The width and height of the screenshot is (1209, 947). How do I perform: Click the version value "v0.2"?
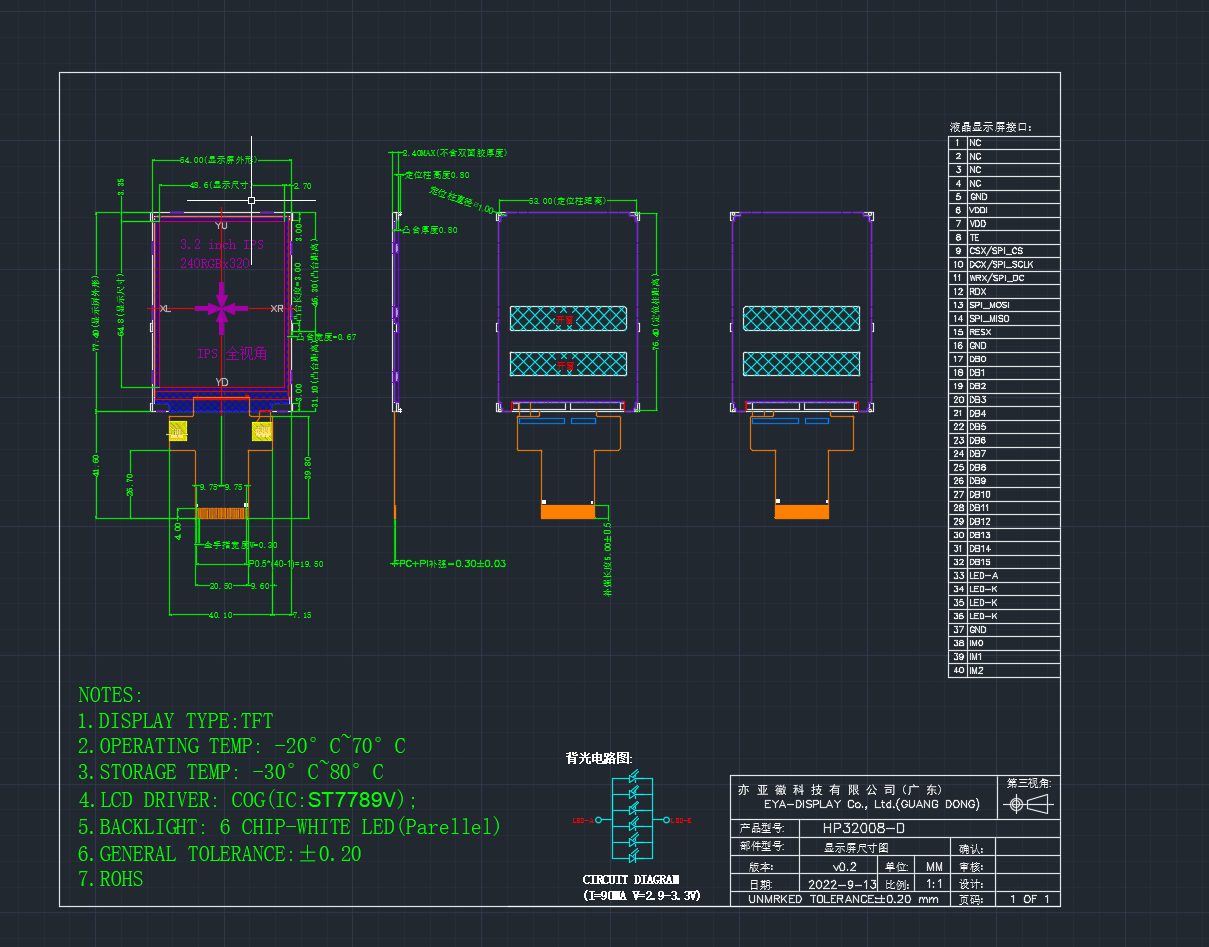pyautogui.click(x=845, y=867)
